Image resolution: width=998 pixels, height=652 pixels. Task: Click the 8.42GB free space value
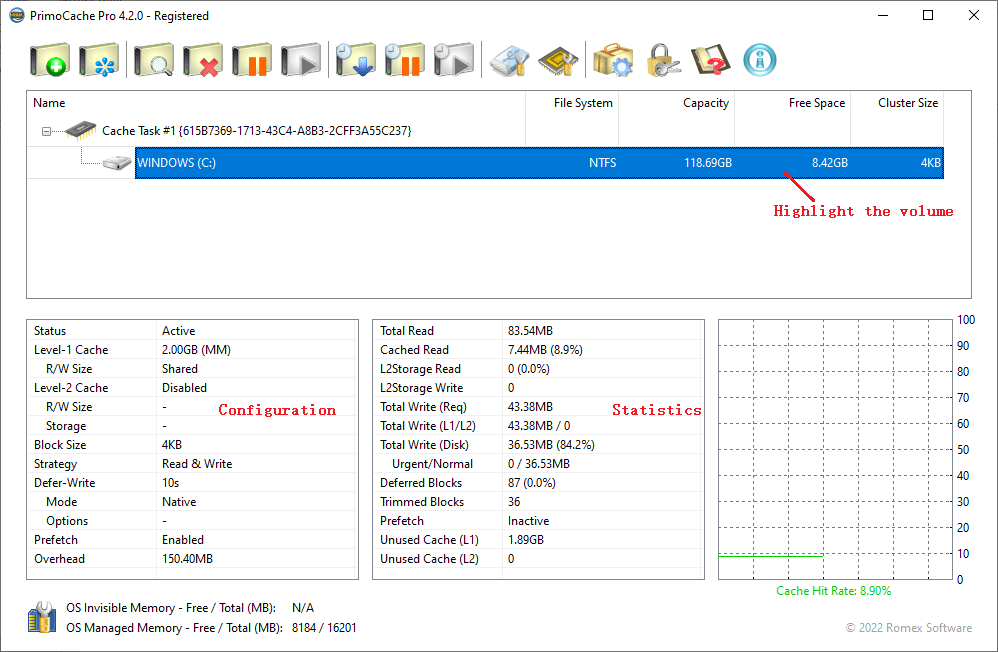pyautogui.click(x=829, y=163)
